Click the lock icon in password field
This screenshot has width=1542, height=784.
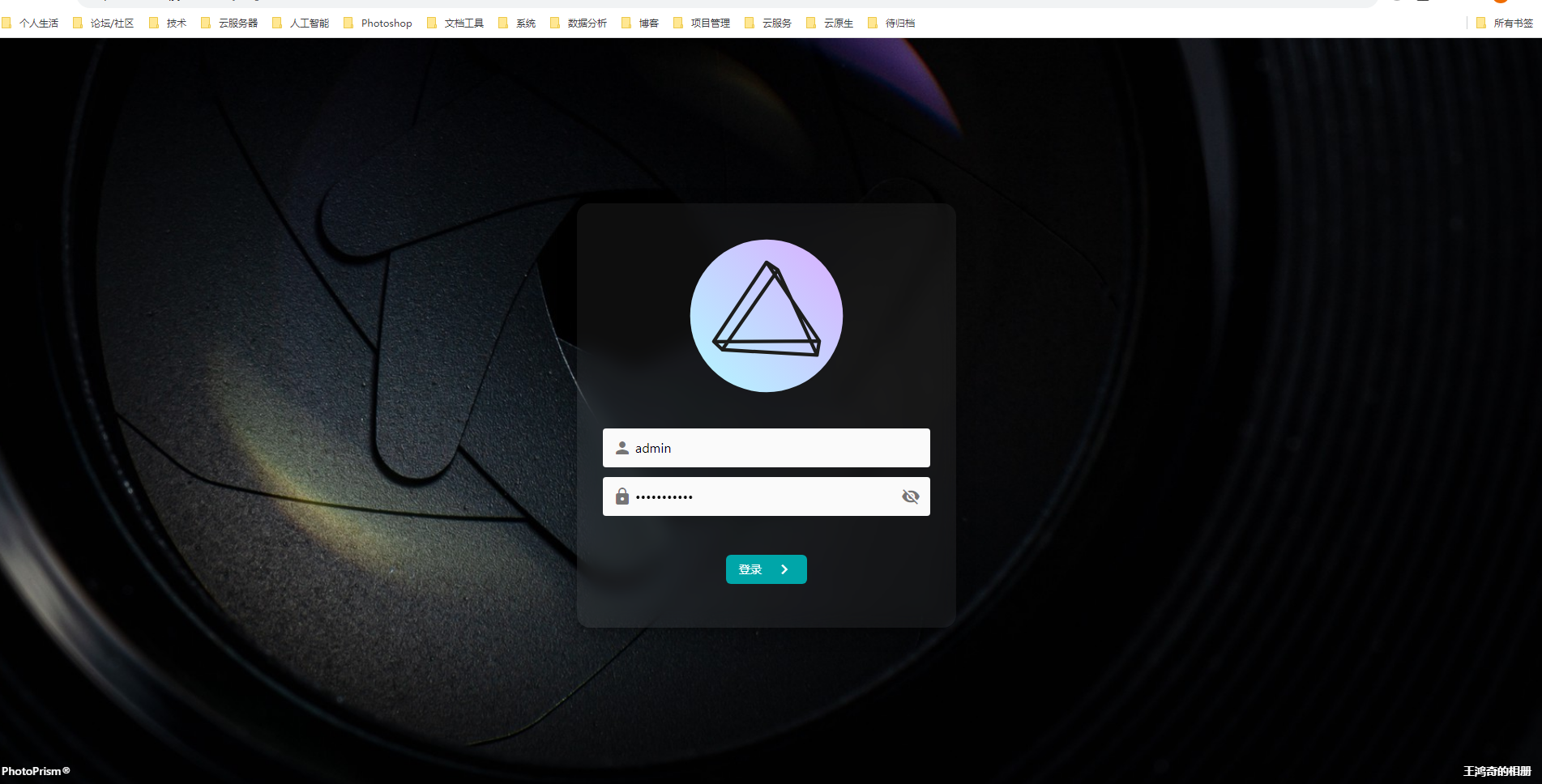[621, 496]
